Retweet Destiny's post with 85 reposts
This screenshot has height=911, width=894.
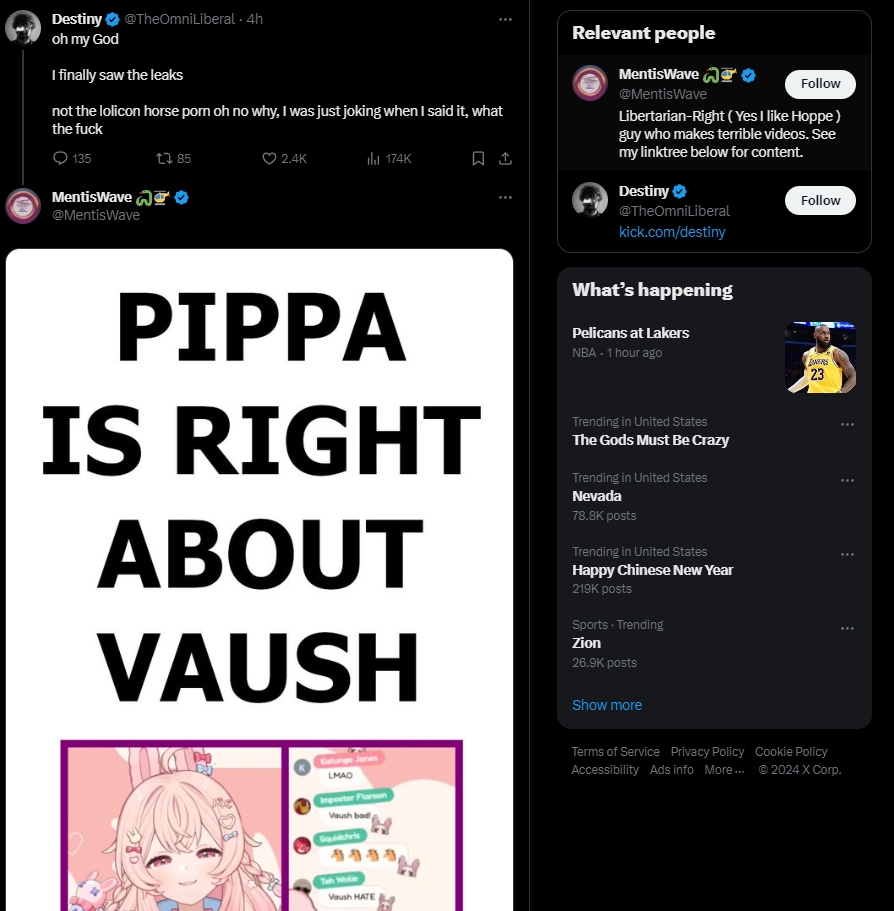(x=164, y=158)
